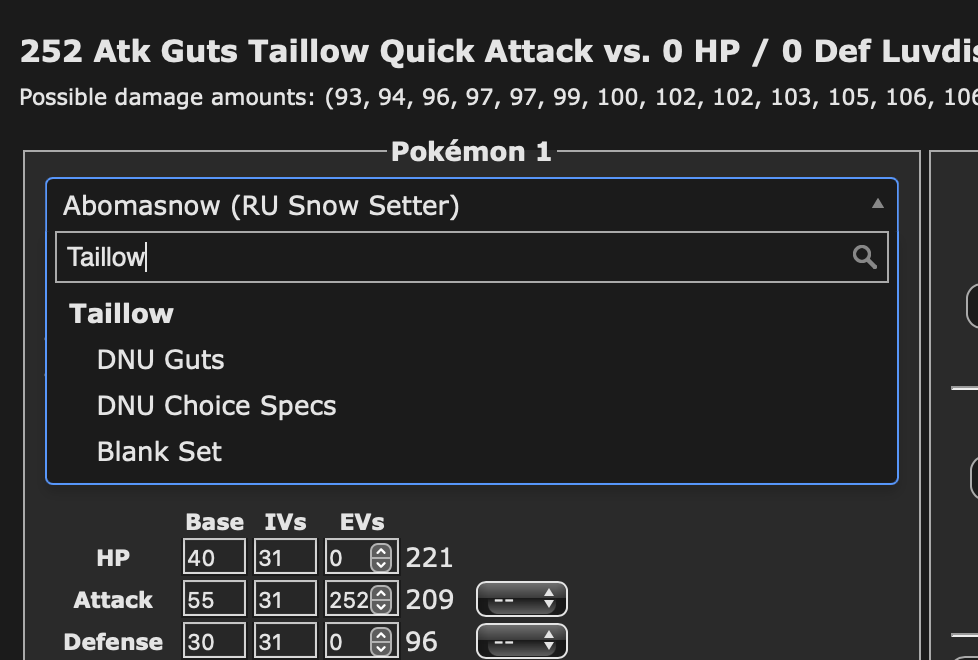Adjust Attack EVs stepper arrows
This screenshot has height=660, width=978.
coord(380,599)
